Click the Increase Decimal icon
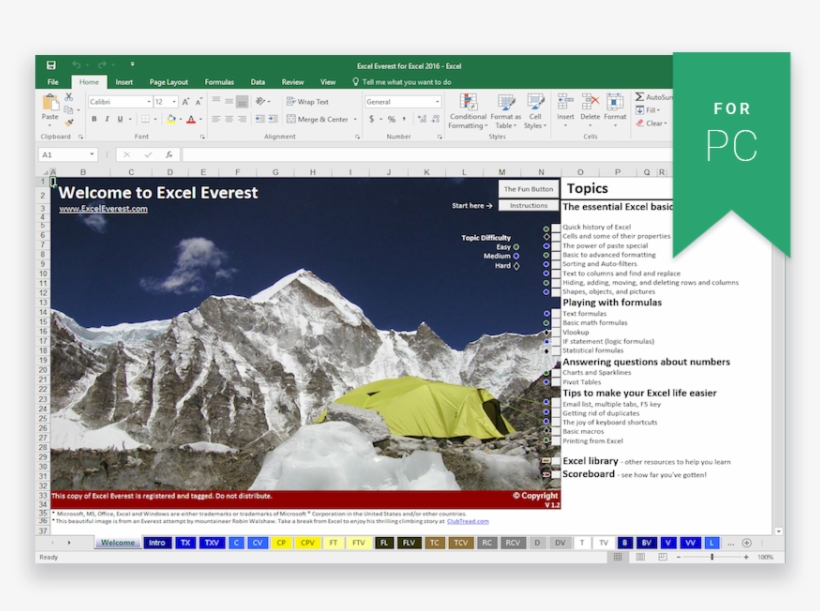820x611 pixels. [x=422, y=119]
